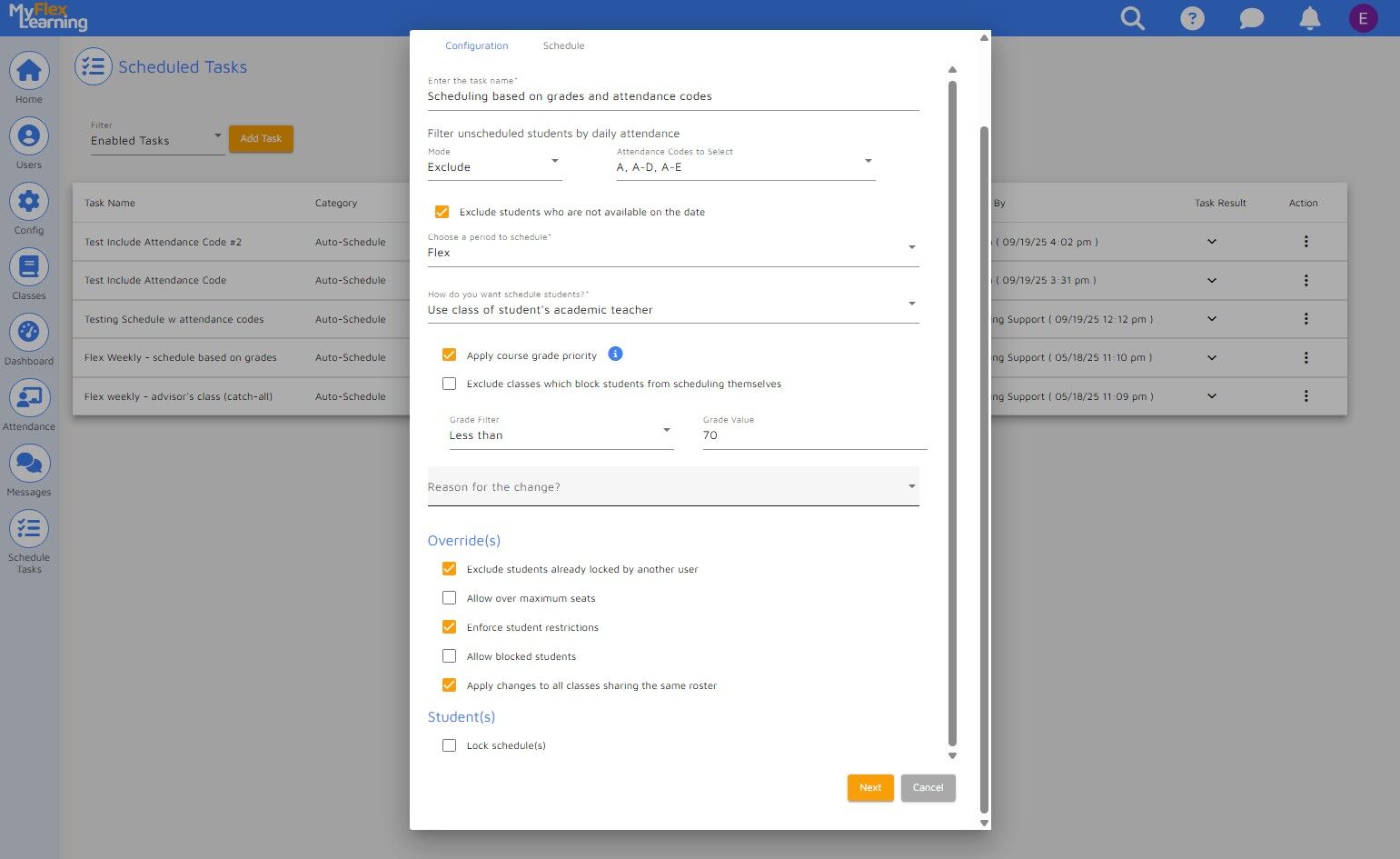Screen dimensions: 1400x859
Task: Click the dialog's inner vertical scrollbar
Action: point(952,414)
